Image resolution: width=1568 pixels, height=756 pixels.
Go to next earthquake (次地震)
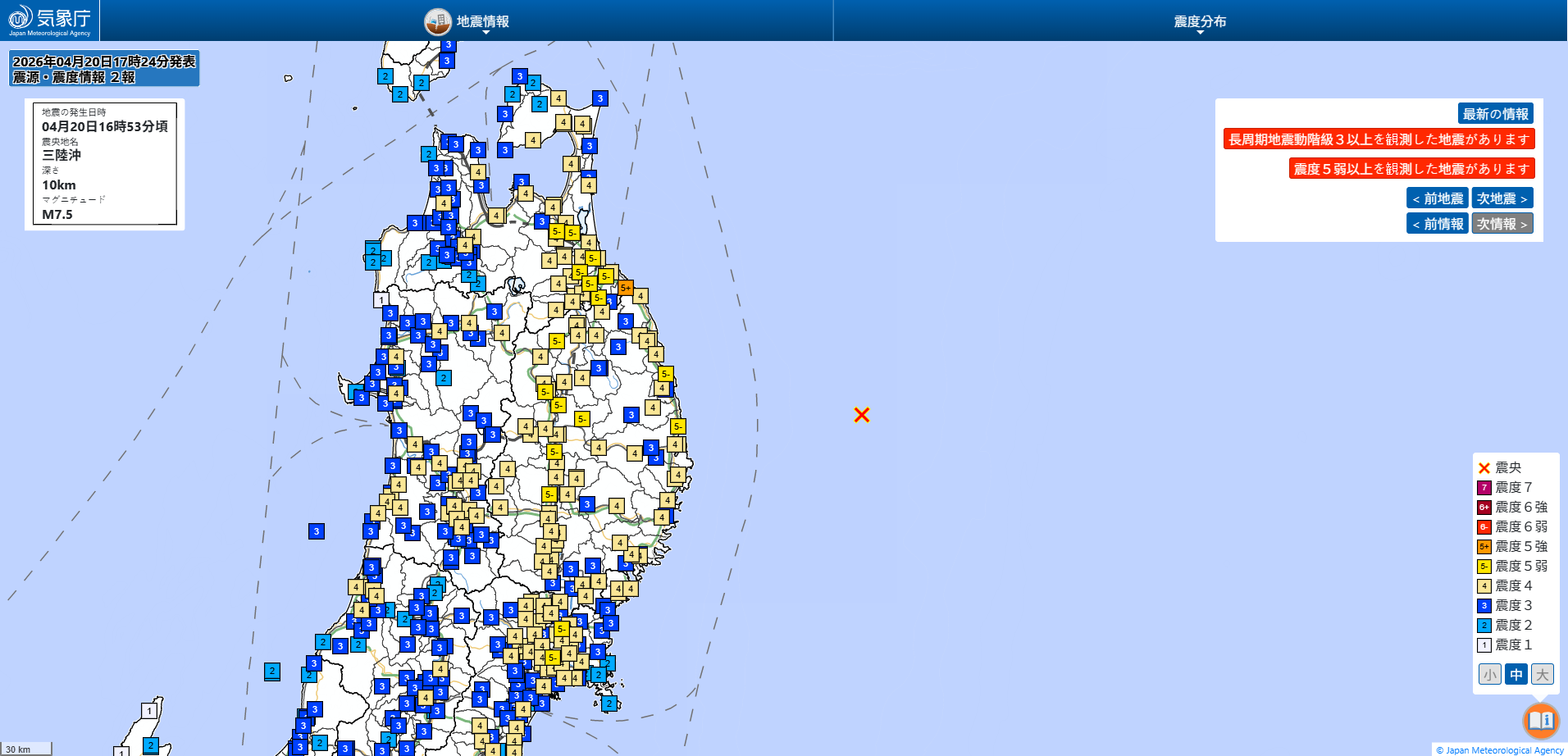click(1502, 198)
